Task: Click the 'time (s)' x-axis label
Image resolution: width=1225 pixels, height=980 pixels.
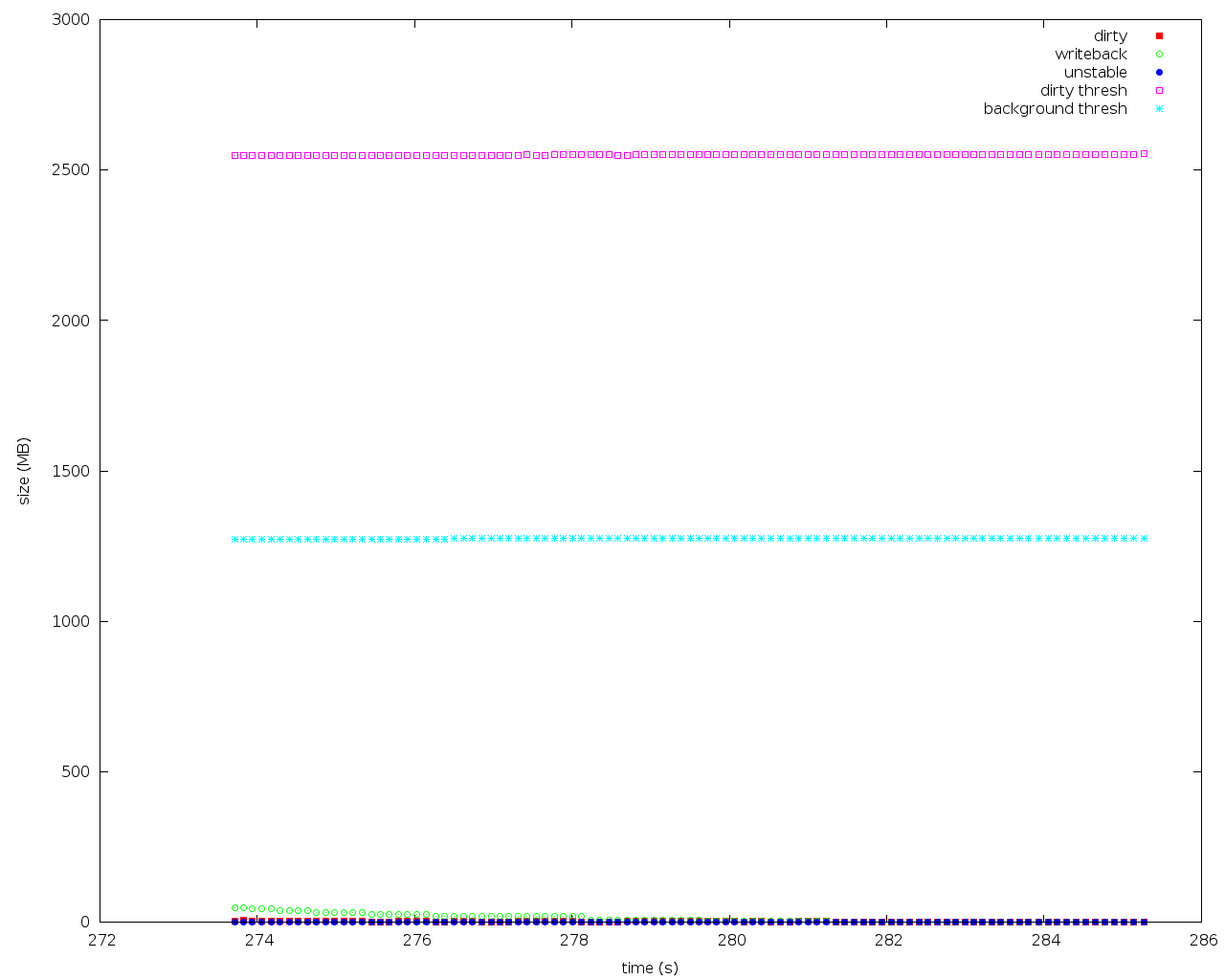Action: [x=650, y=968]
